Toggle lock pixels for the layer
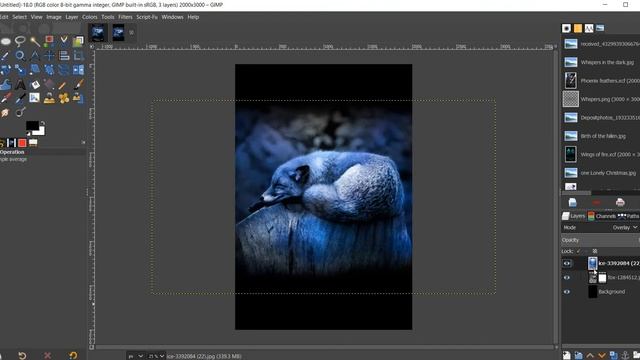Screen dimensions: 640x360 point(578,251)
